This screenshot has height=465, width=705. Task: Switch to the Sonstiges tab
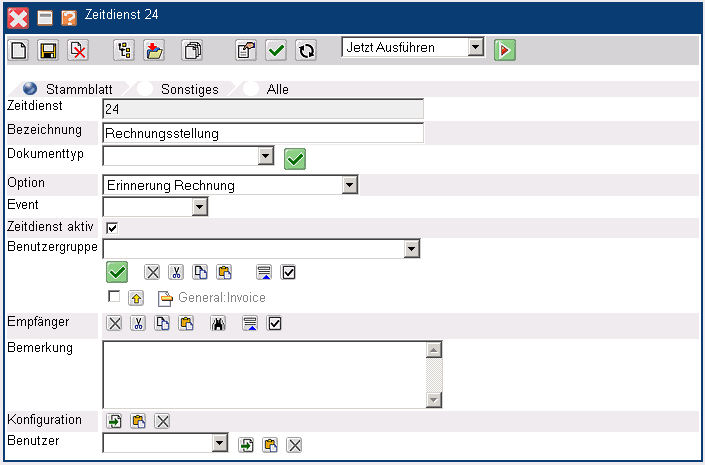click(189, 89)
